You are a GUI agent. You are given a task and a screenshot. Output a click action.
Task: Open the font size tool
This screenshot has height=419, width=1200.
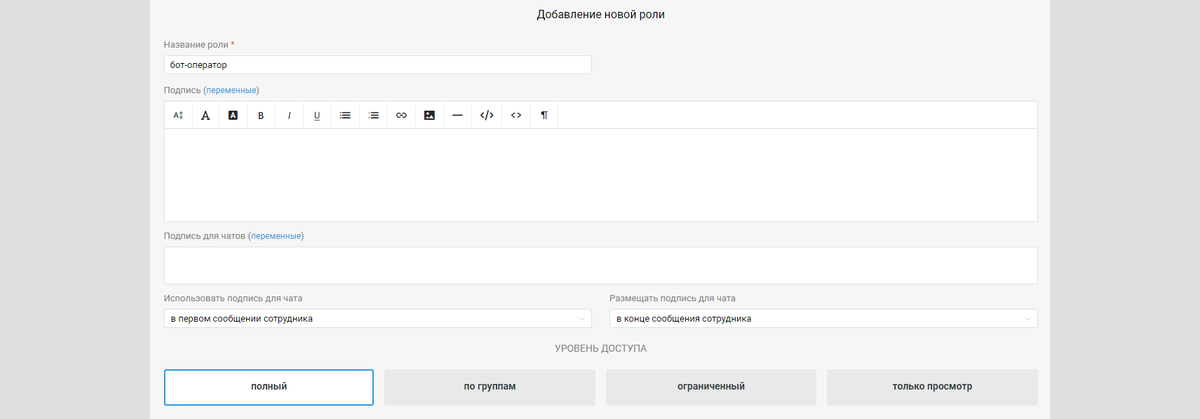coord(178,115)
